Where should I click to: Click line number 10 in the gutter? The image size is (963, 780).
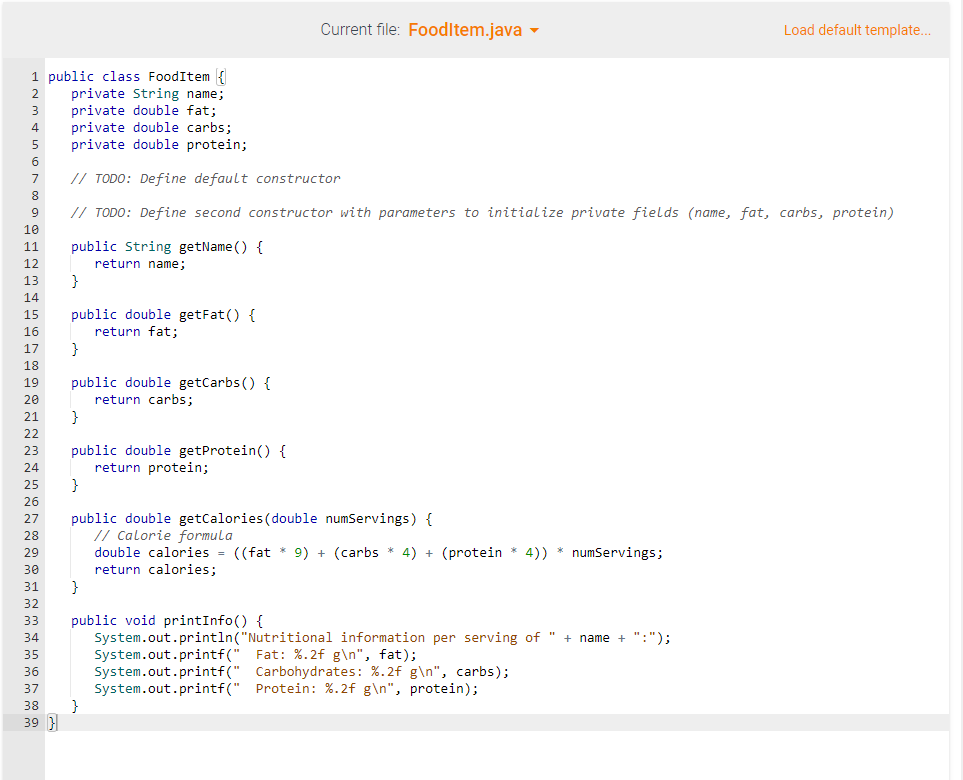[31, 230]
